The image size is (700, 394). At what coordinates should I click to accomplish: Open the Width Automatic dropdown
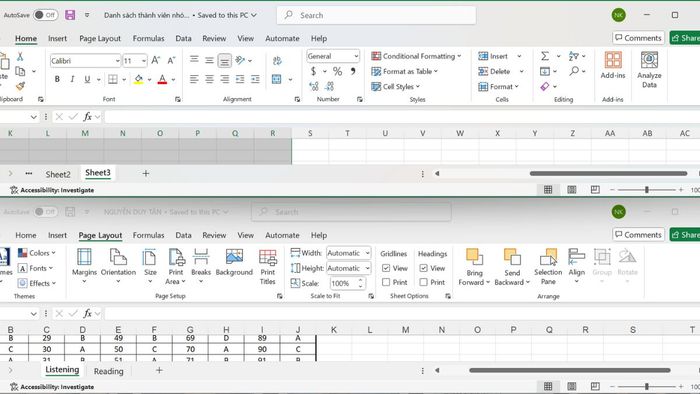click(x=367, y=253)
